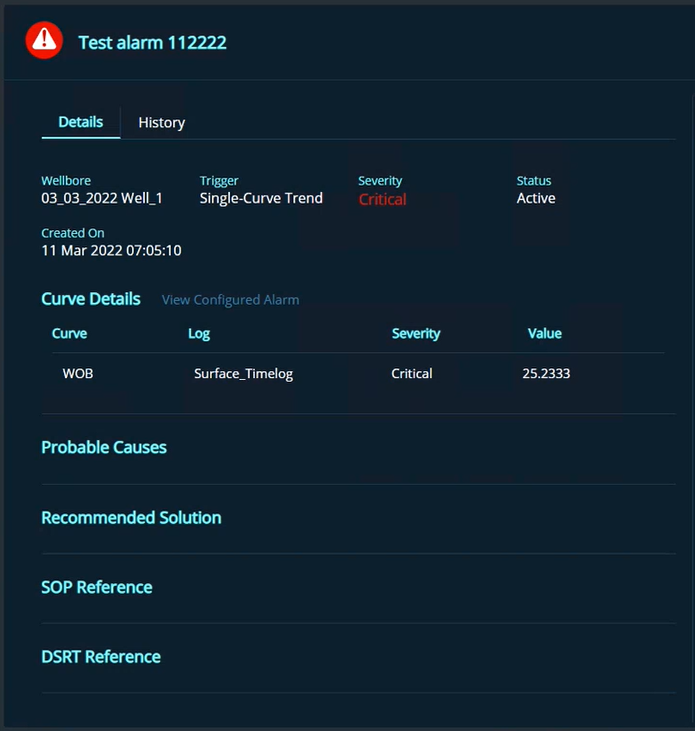Expand the Probable Causes section
This screenshot has height=731, width=695.
click(104, 447)
